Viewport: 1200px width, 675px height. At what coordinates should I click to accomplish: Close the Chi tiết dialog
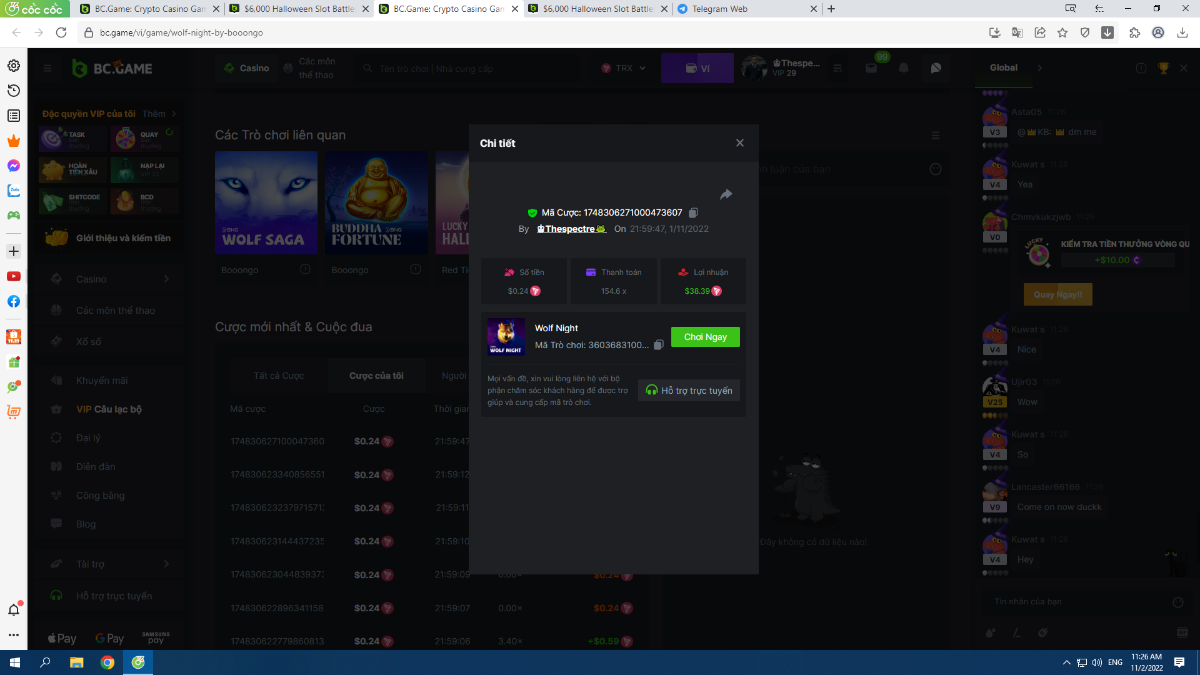pyautogui.click(x=740, y=143)
